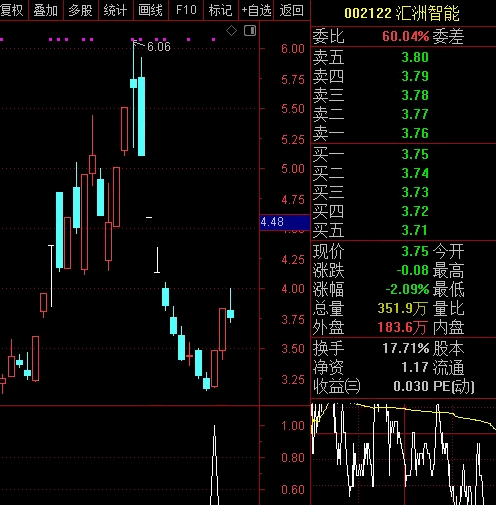Select 卖二 price 3.77

[415, 114]
